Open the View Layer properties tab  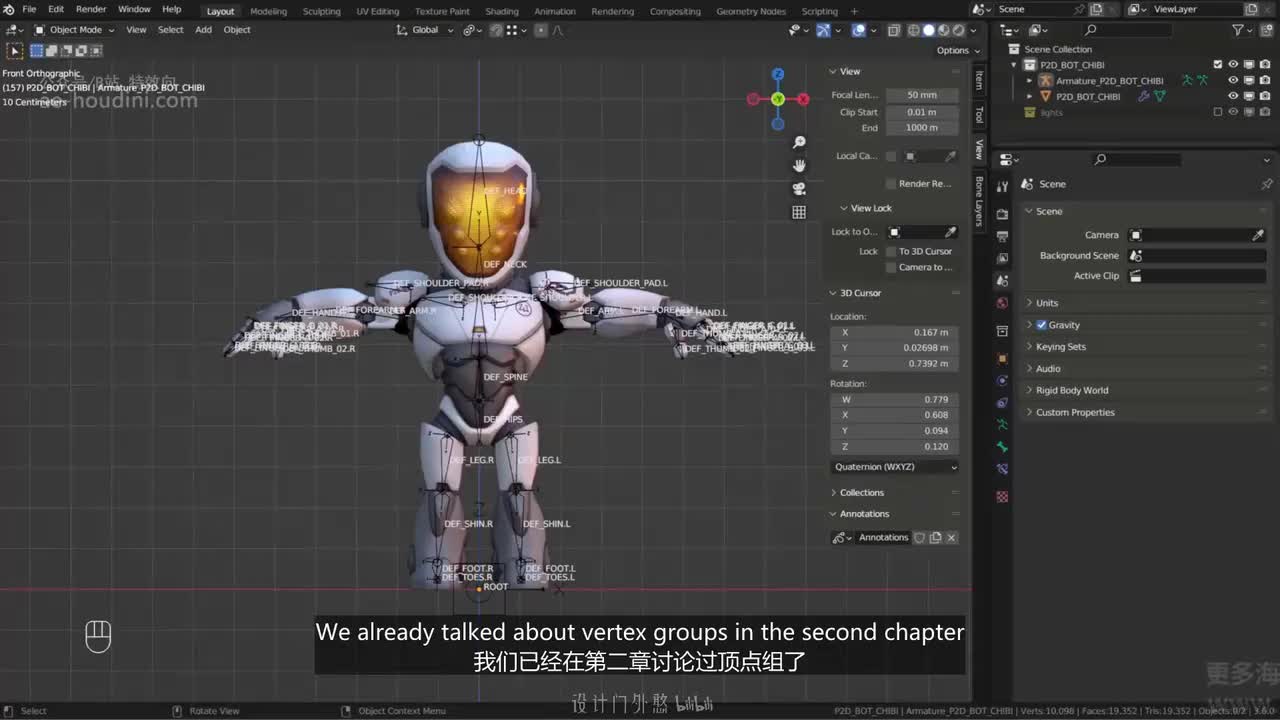[1002, 258]
